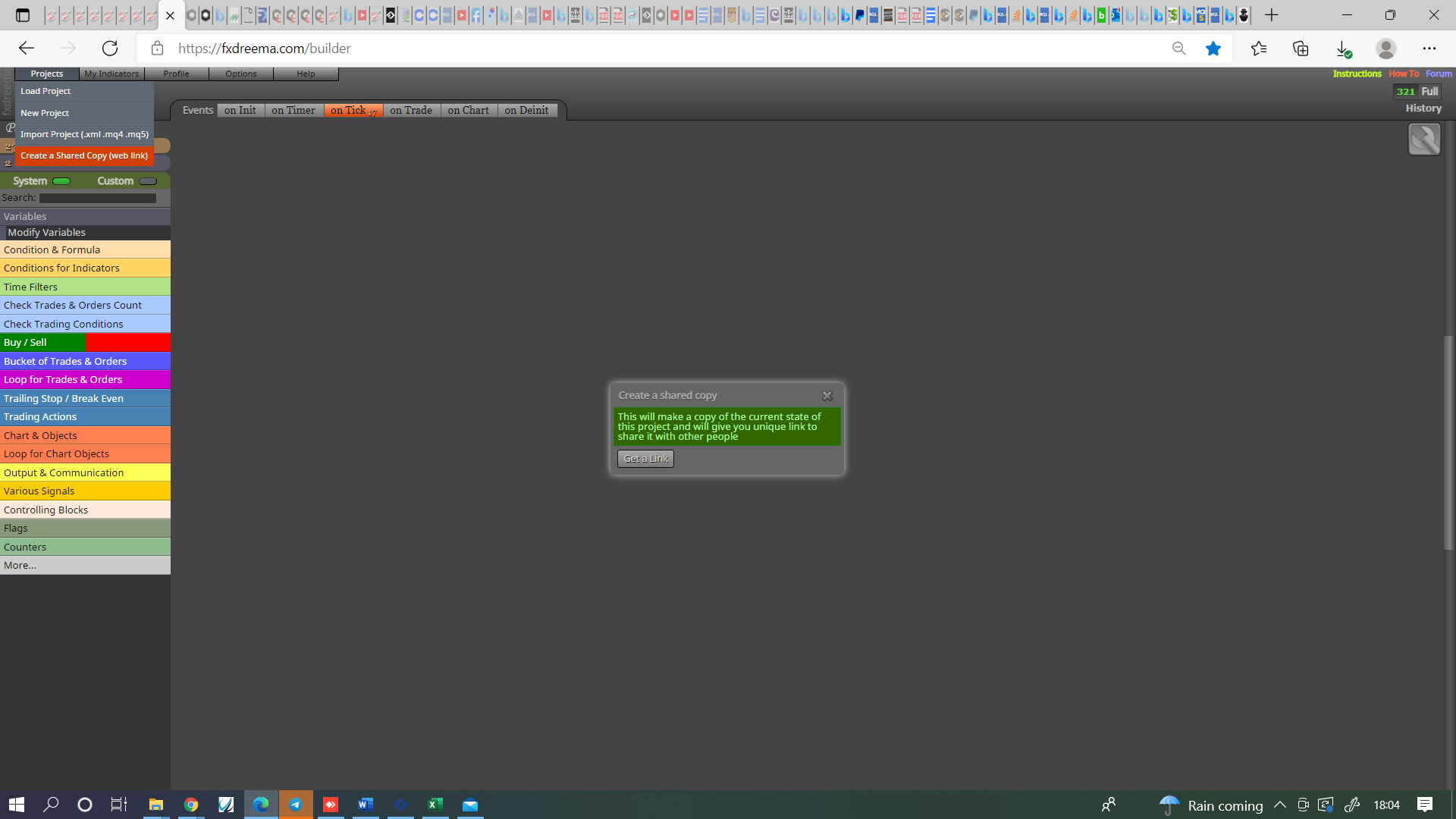Open the Forum link
The width and height of the screenshot is (1456, 819).
pyautogui.click(x=1439, y=74)
